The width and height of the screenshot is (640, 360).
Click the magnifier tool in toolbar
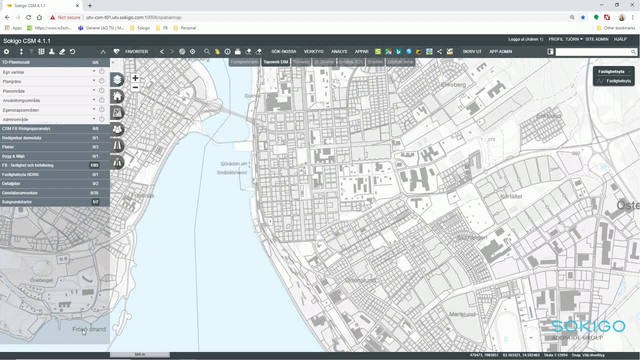pyautogui.click(x=207, y=52)
